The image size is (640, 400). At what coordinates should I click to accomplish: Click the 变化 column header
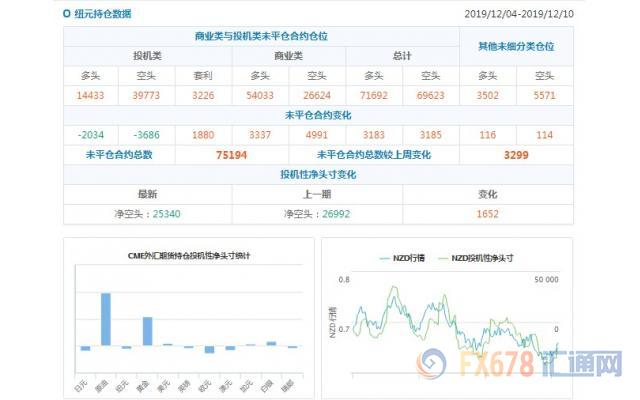pyautogui.click(x=488, y=194)
